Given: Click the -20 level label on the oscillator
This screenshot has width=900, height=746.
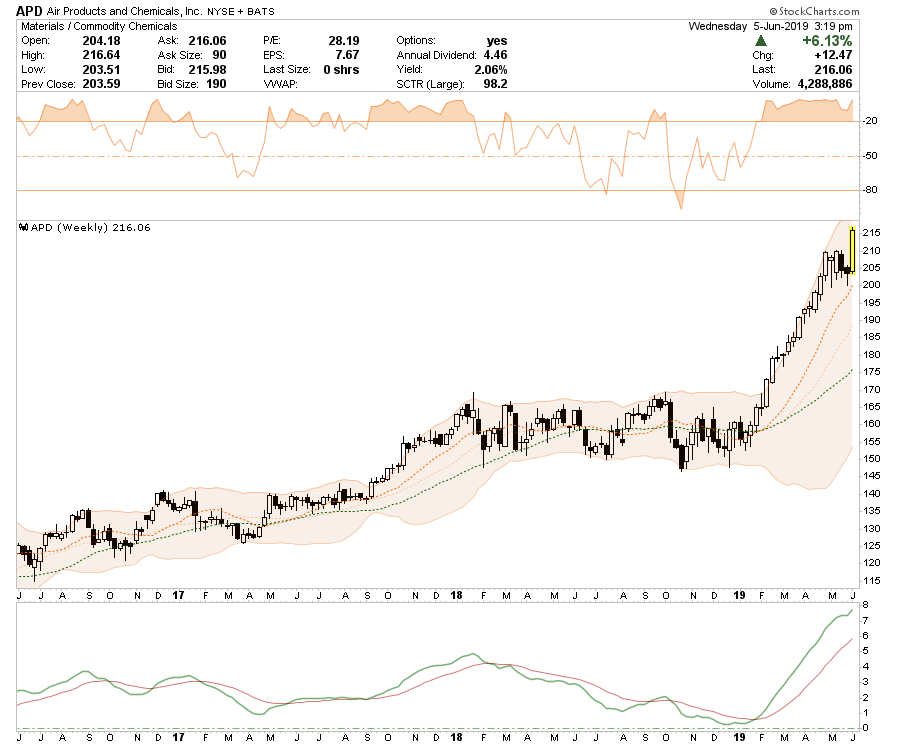Looking at the screenshot, I should point(871,121).
